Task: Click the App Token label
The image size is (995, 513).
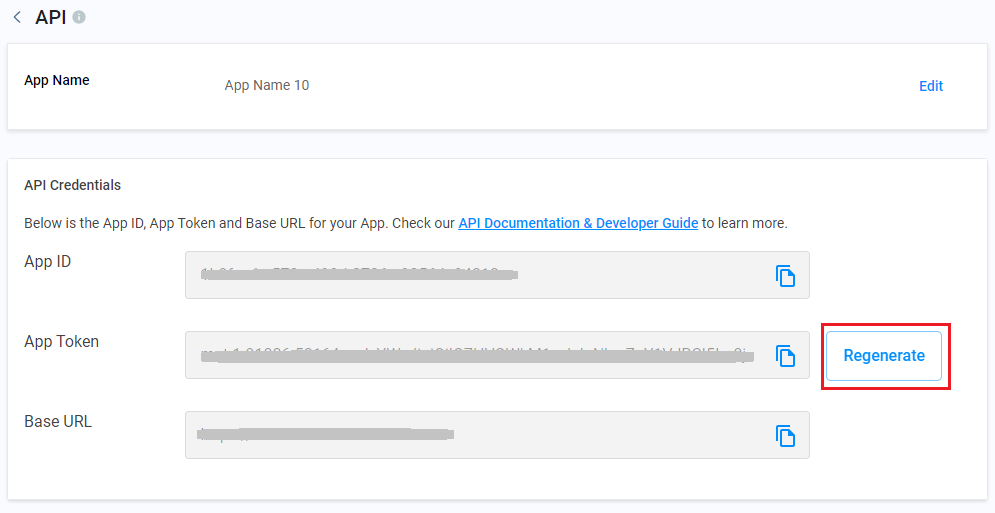Action: click(x=61, y=342)
